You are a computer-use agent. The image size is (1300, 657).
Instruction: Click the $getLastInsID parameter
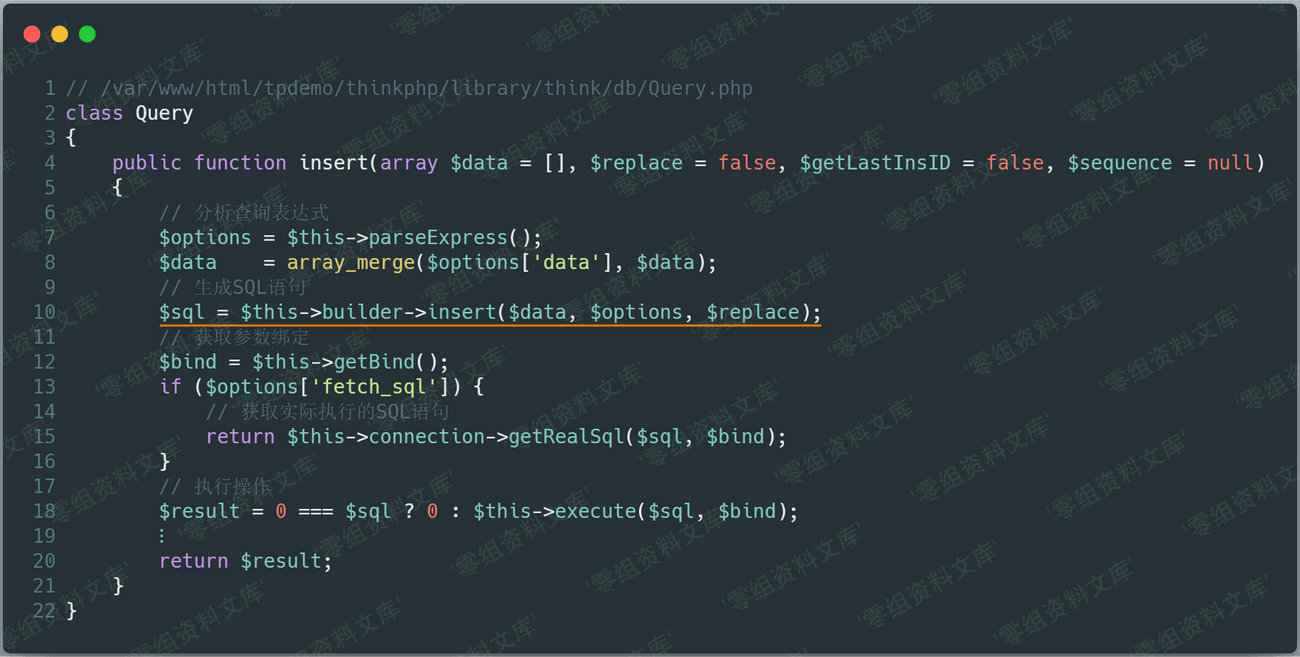tap(875, 163)
